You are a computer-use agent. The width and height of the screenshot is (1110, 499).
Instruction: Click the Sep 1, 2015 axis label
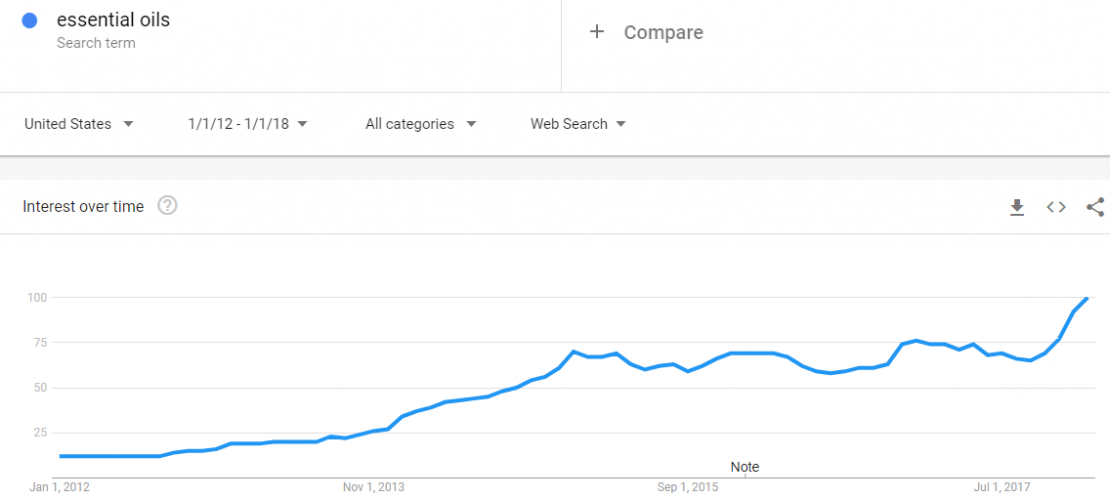coord(687,487)
